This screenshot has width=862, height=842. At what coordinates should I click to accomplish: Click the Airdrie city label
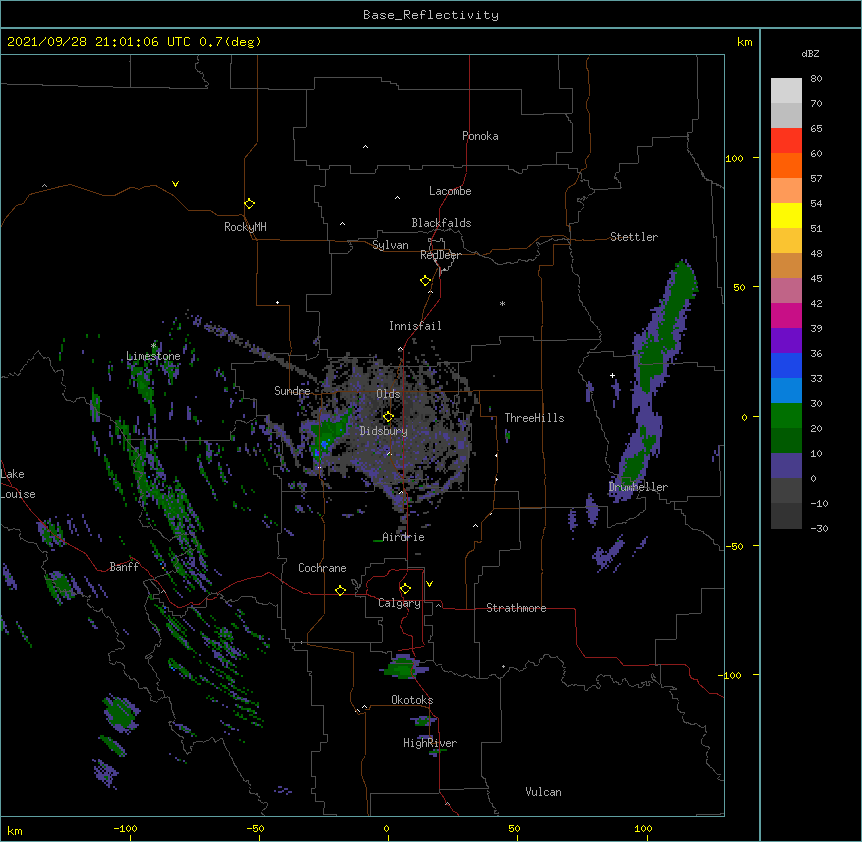pos(403,537)
